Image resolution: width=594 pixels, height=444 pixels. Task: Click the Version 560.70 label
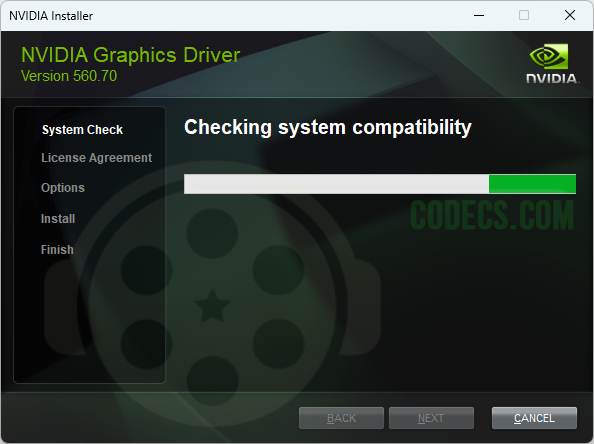pyautogui.click(x=69, y=76)
